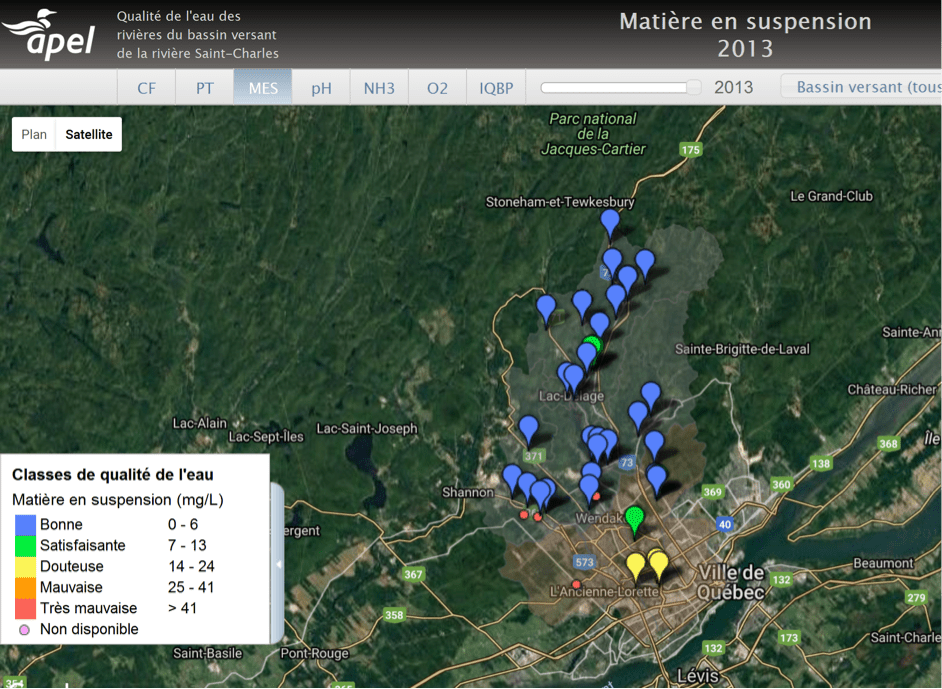Select the pH parameter tab

[x=321, y=88]
